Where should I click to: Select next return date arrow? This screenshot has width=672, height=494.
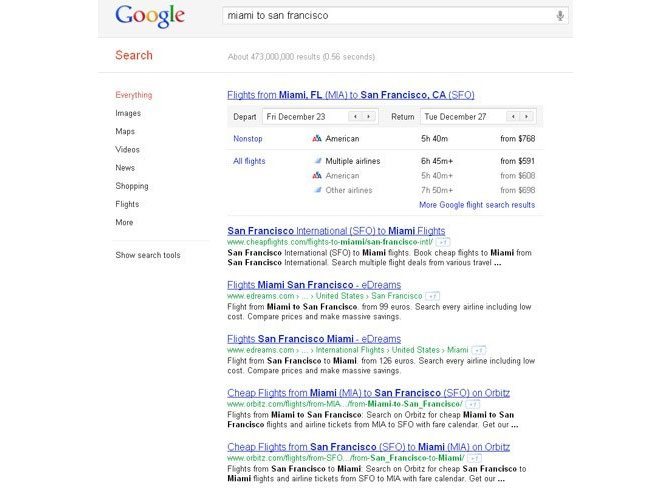526,117
